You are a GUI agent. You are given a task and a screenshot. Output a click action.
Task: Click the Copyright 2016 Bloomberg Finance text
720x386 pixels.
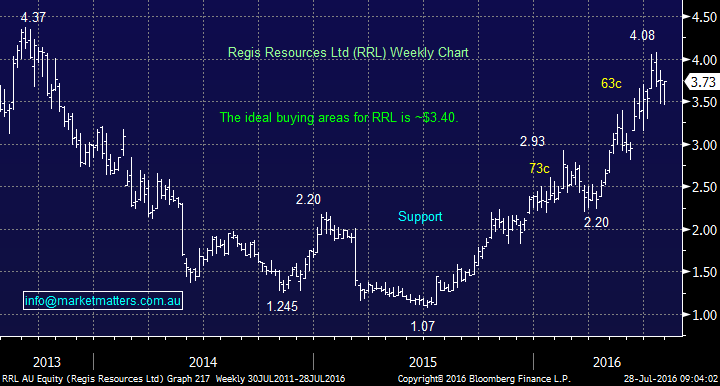point(484,379)
